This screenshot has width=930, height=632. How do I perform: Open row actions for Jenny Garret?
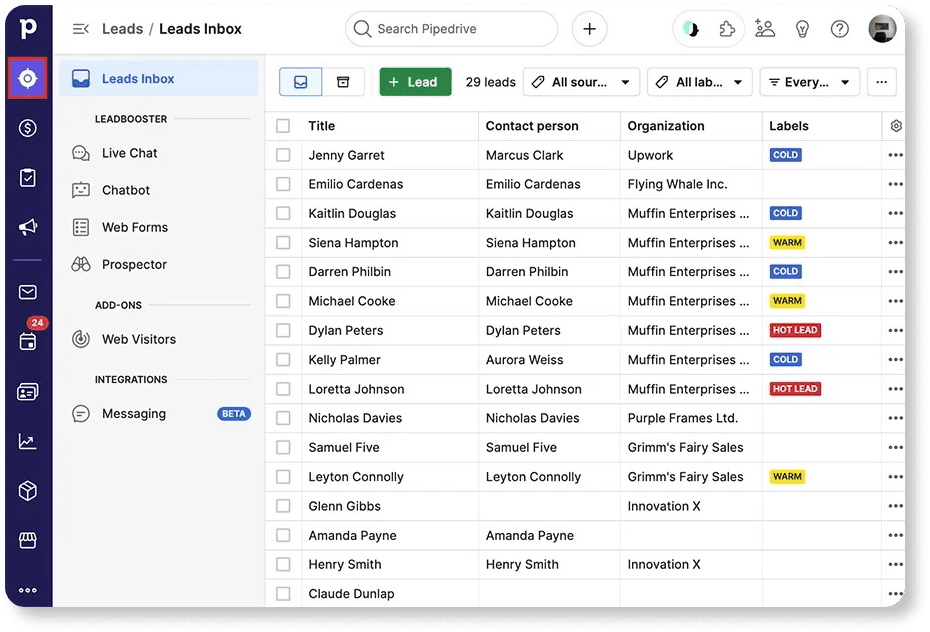895,155
